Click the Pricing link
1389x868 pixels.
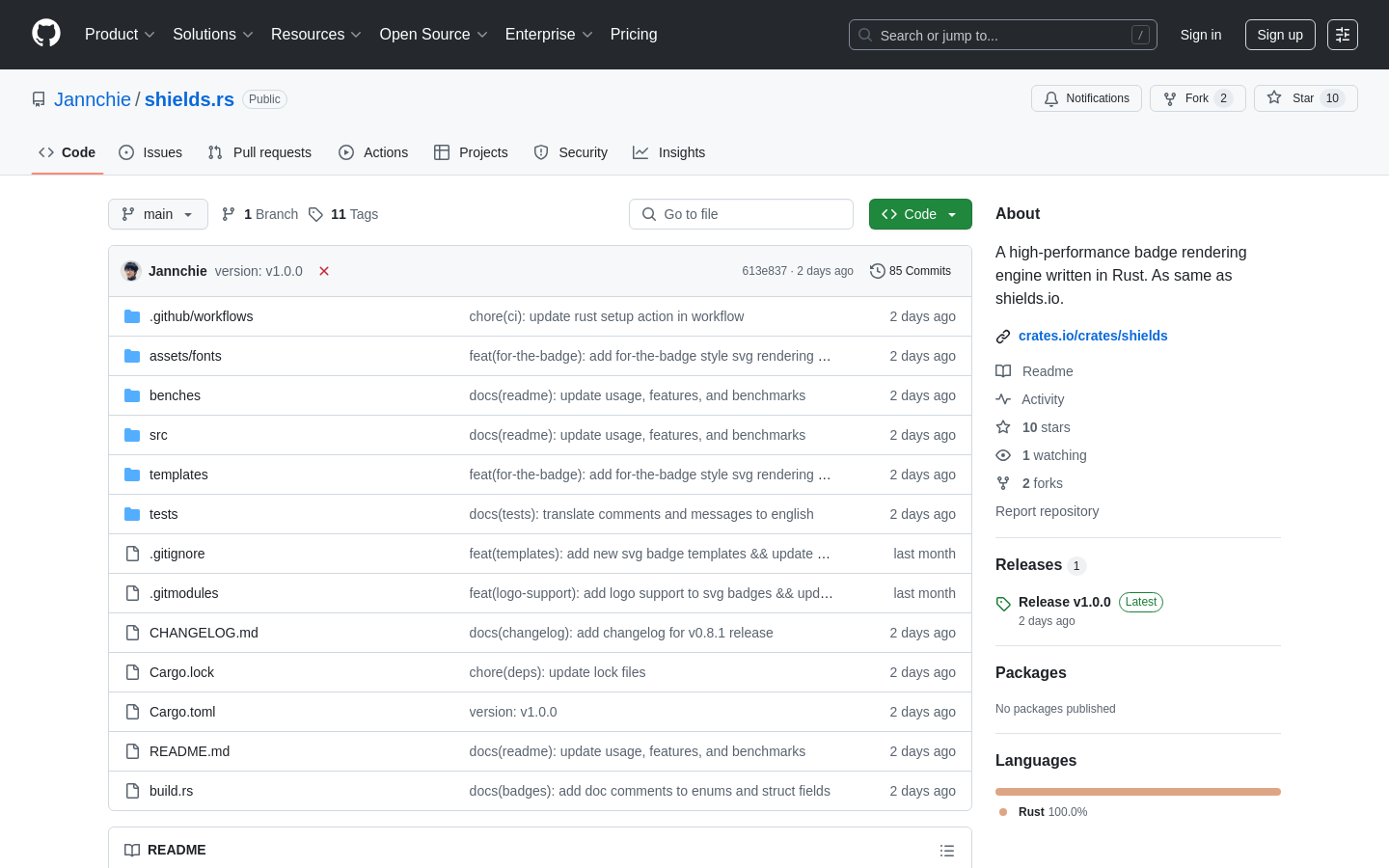click(634, 35)
